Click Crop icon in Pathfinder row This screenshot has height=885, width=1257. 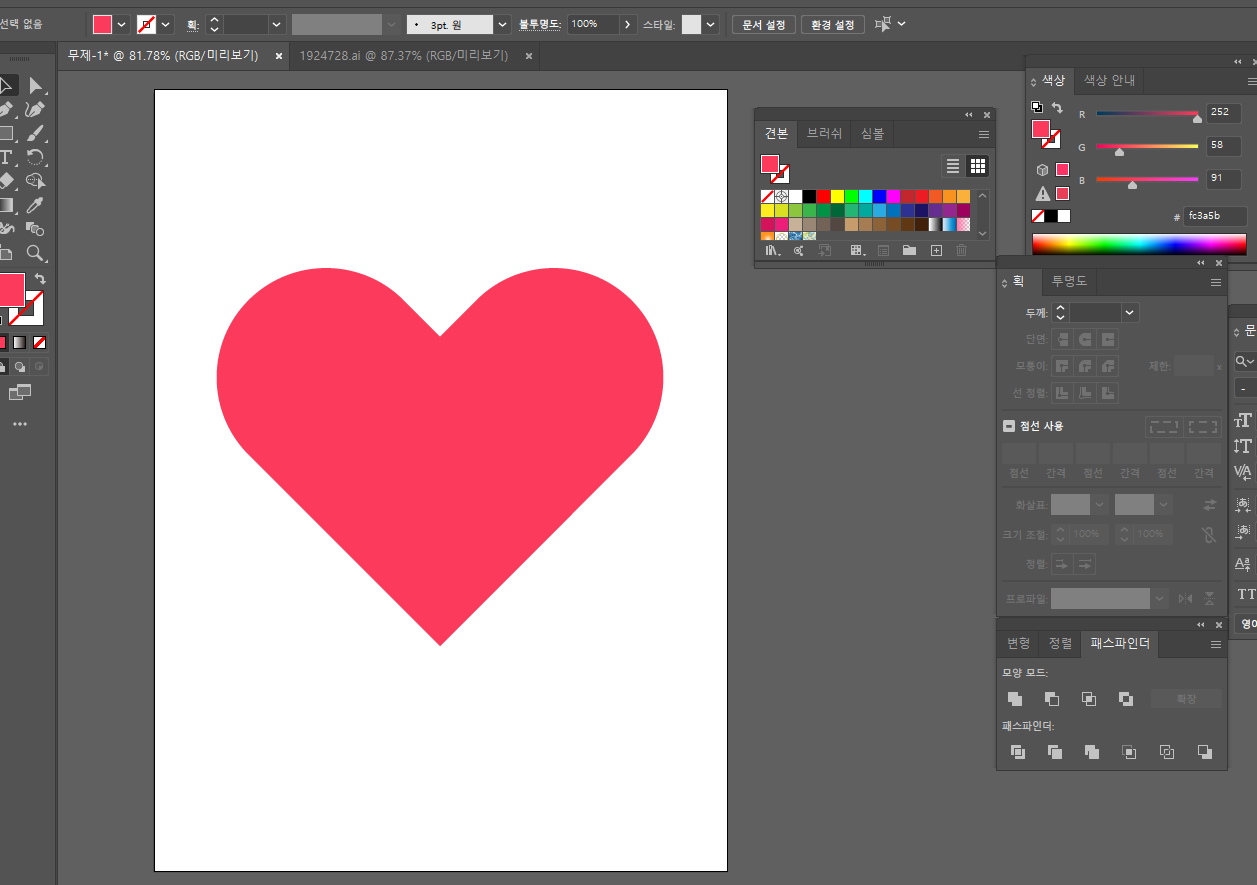point(1129,752)
